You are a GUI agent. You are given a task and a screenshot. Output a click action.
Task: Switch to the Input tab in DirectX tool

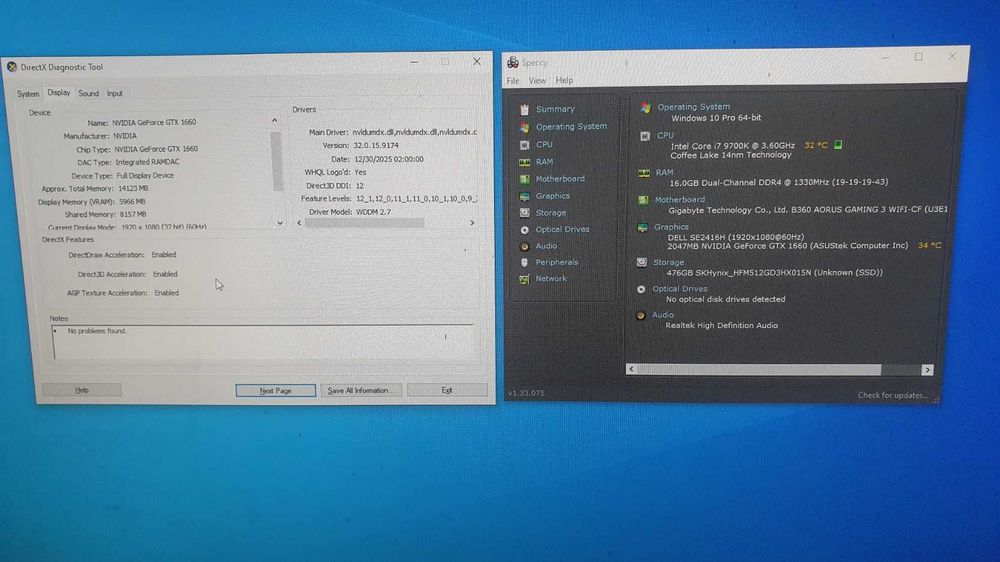pos(114,93)
